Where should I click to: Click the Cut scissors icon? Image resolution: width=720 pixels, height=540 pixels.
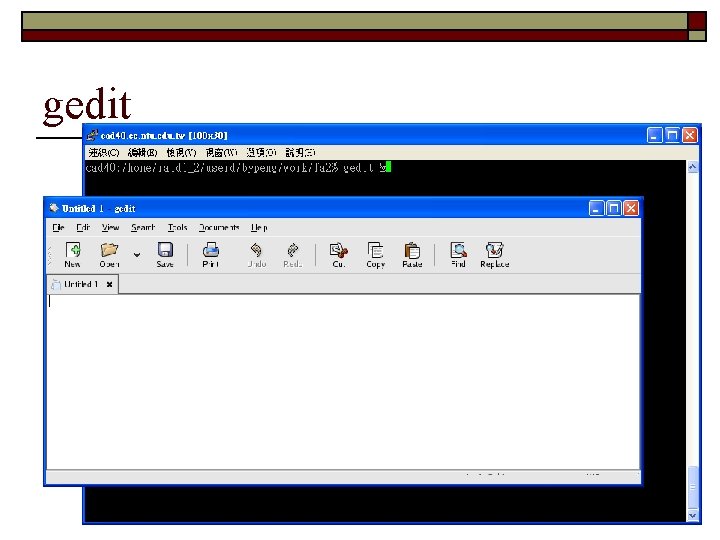[338, 250]
